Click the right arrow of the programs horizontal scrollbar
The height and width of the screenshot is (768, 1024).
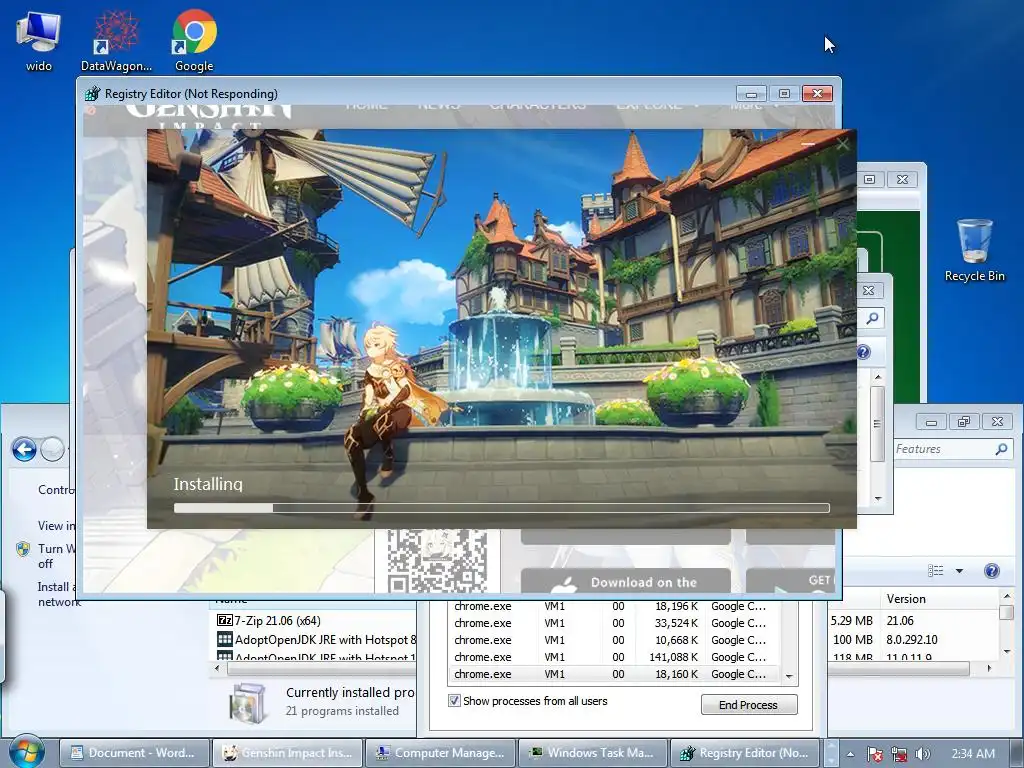989,668
